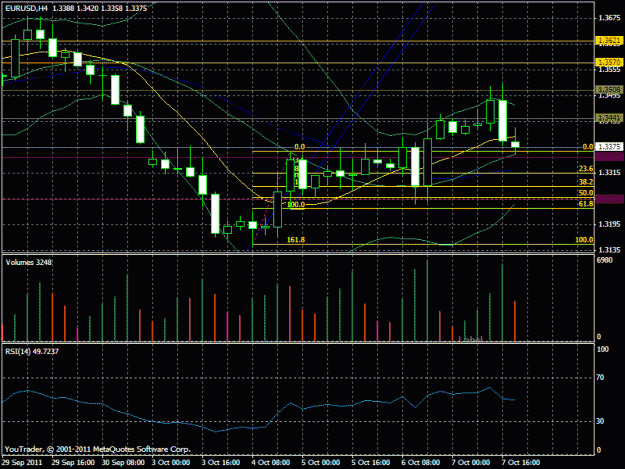The width and height of the screenshot is (625, 469).
Task: Click the 5 Oct 16:00 time label
Action: (371, 463)
